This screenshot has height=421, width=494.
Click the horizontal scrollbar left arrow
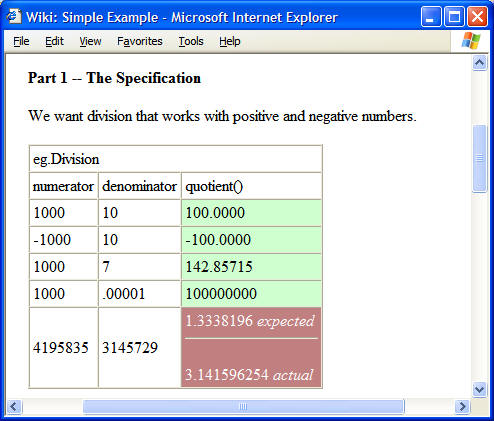point(14,407)
